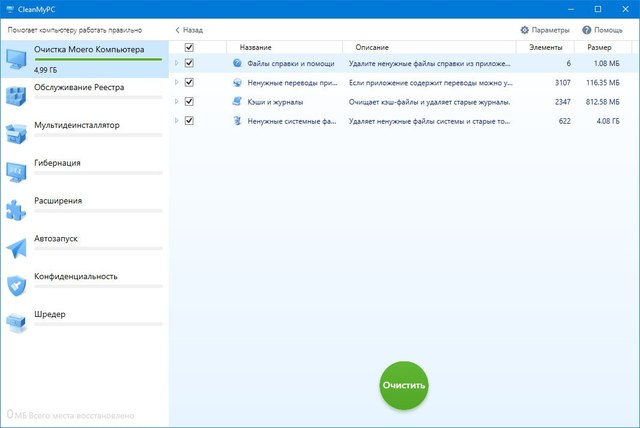Expand the Ненужные переводы row arrow

click(x=177, y=82)
